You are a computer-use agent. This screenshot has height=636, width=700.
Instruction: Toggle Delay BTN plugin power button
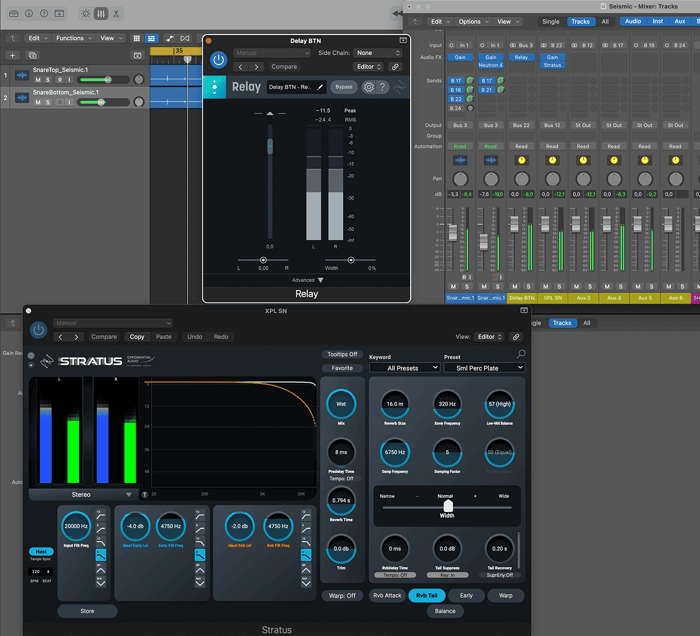tap(218, 60)
